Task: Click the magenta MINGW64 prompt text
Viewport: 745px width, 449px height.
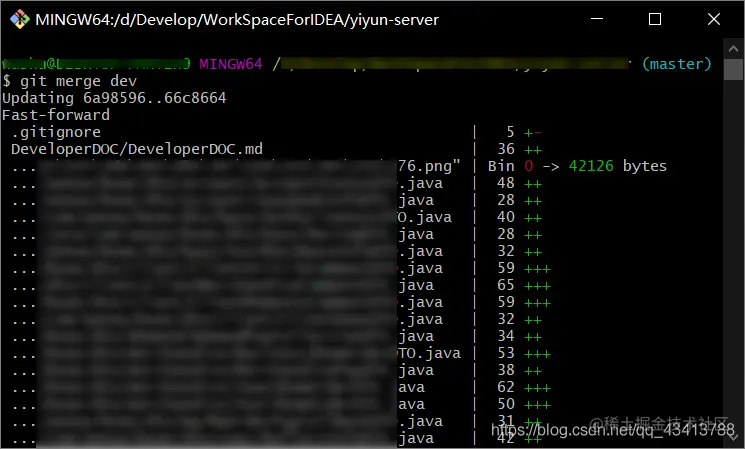Action: coord(230,64)
